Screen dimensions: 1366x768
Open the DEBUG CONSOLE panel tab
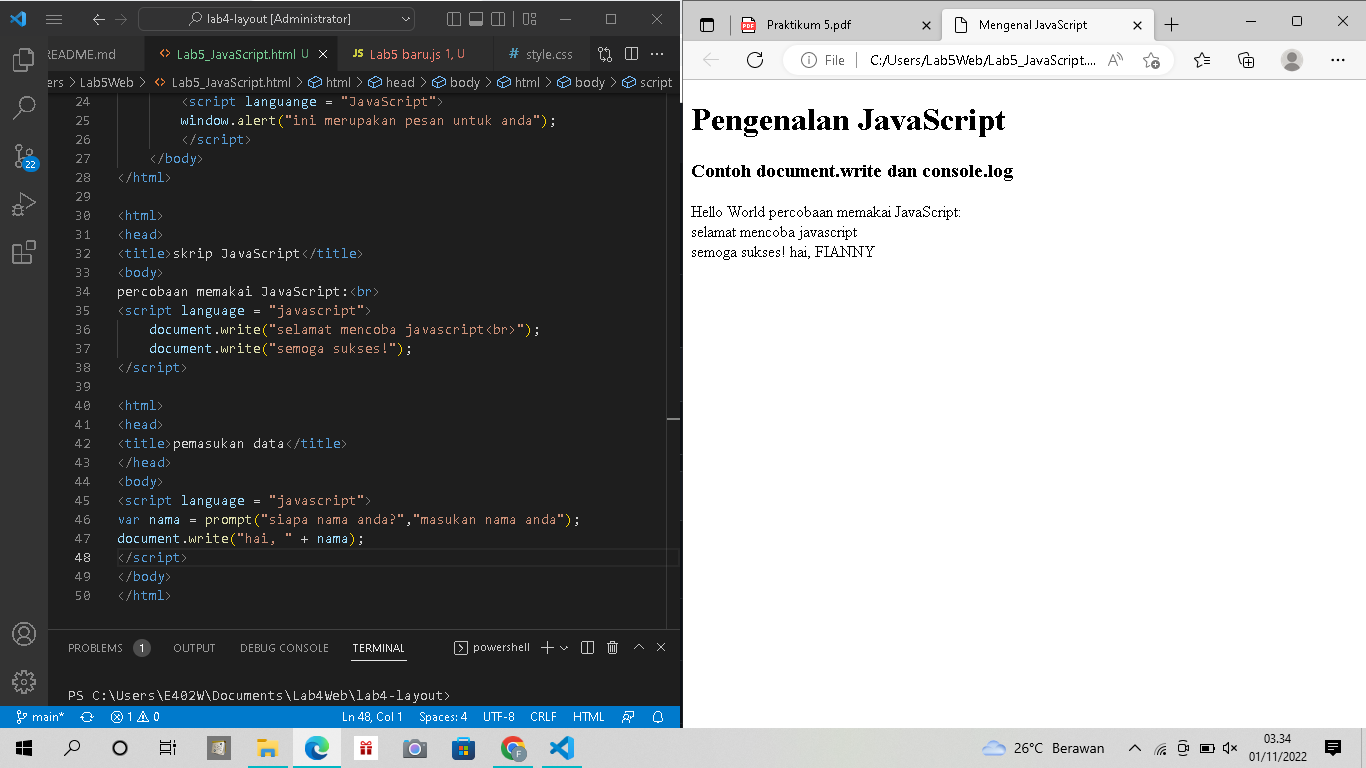(x=283, y=647)
